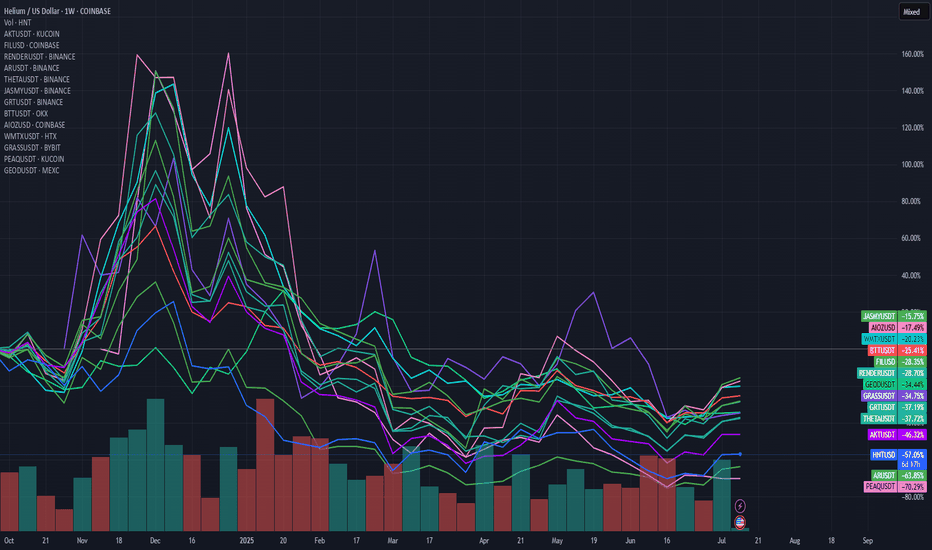Click the GRTUSDT -37.19% price scale label
This screenshot has height=550, width=932.
[x=896, y=407]
